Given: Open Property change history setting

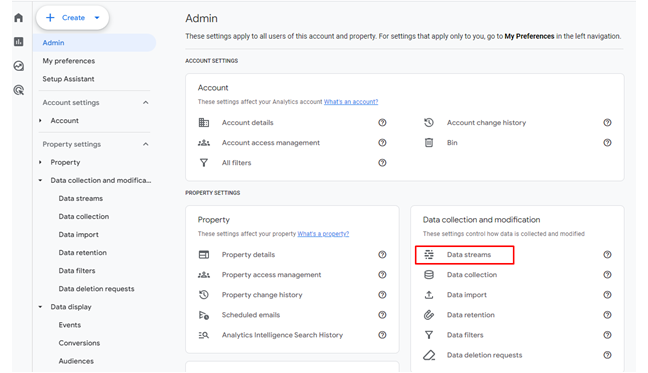Looking at the screenshot, I should 262,295.
